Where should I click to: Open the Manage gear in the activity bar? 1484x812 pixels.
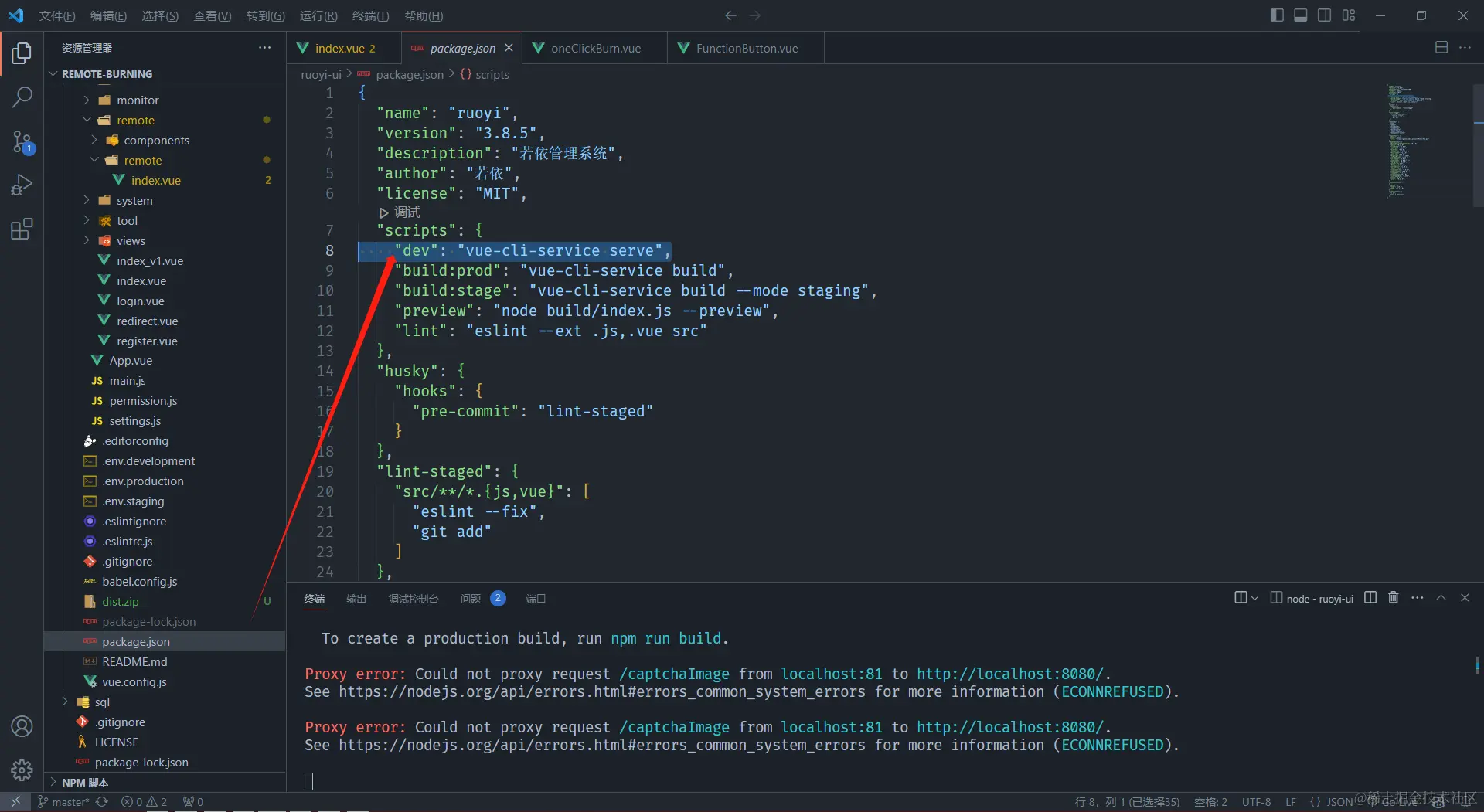pos(22,770)
